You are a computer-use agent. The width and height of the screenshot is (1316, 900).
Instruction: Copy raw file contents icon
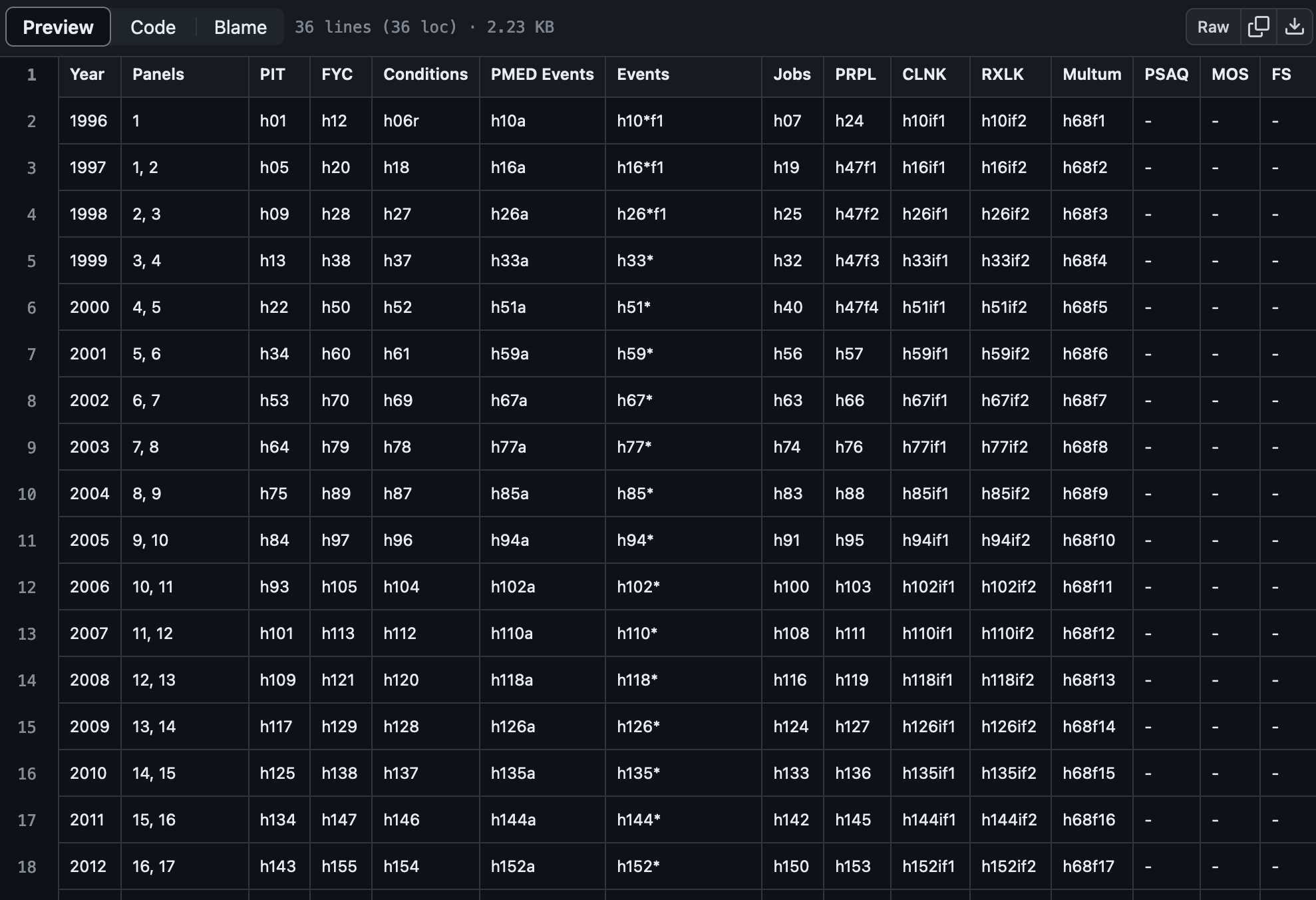coord(1259,27)
